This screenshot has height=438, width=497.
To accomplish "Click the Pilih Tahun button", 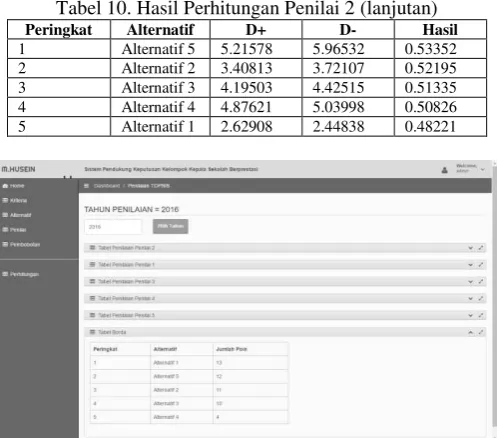I will (x=170, y=226).
